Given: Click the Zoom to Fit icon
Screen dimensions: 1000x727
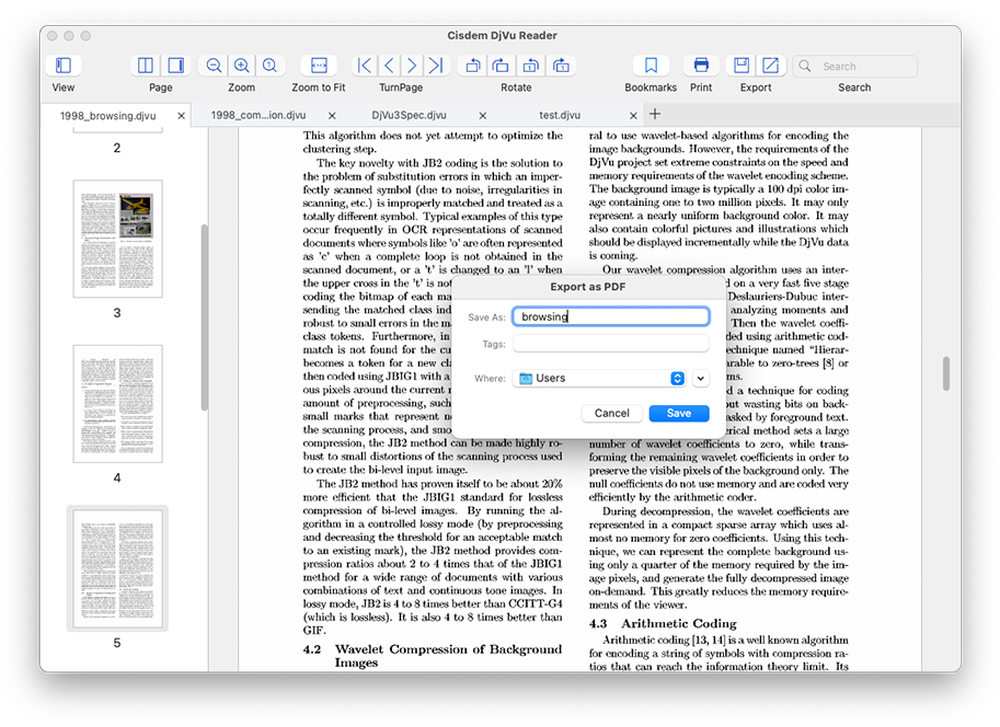Looking at the screenshot, I should click(318, 65).
